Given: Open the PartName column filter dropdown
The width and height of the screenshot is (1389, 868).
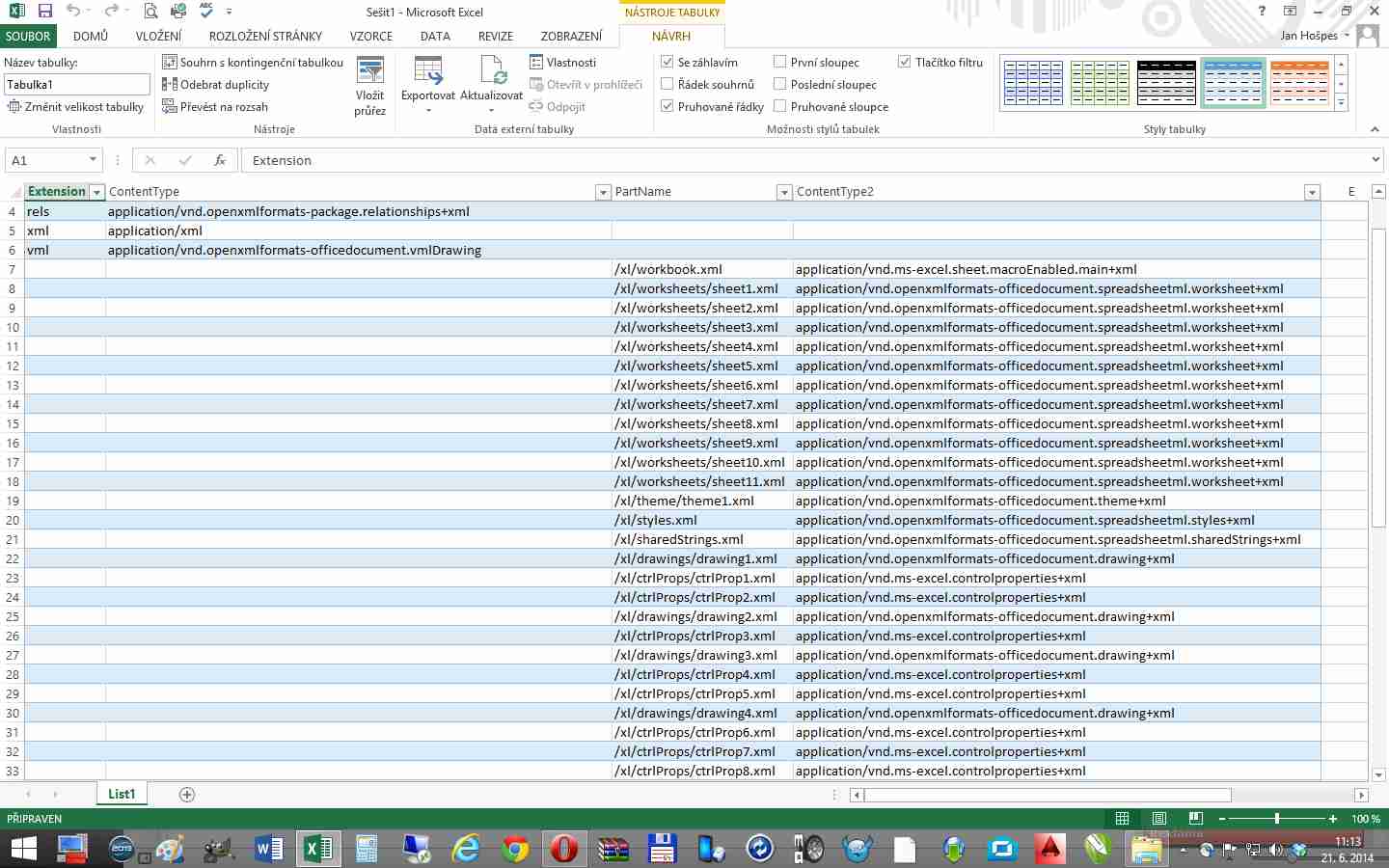Looking at the screenshot, I should tap(784, 192).
